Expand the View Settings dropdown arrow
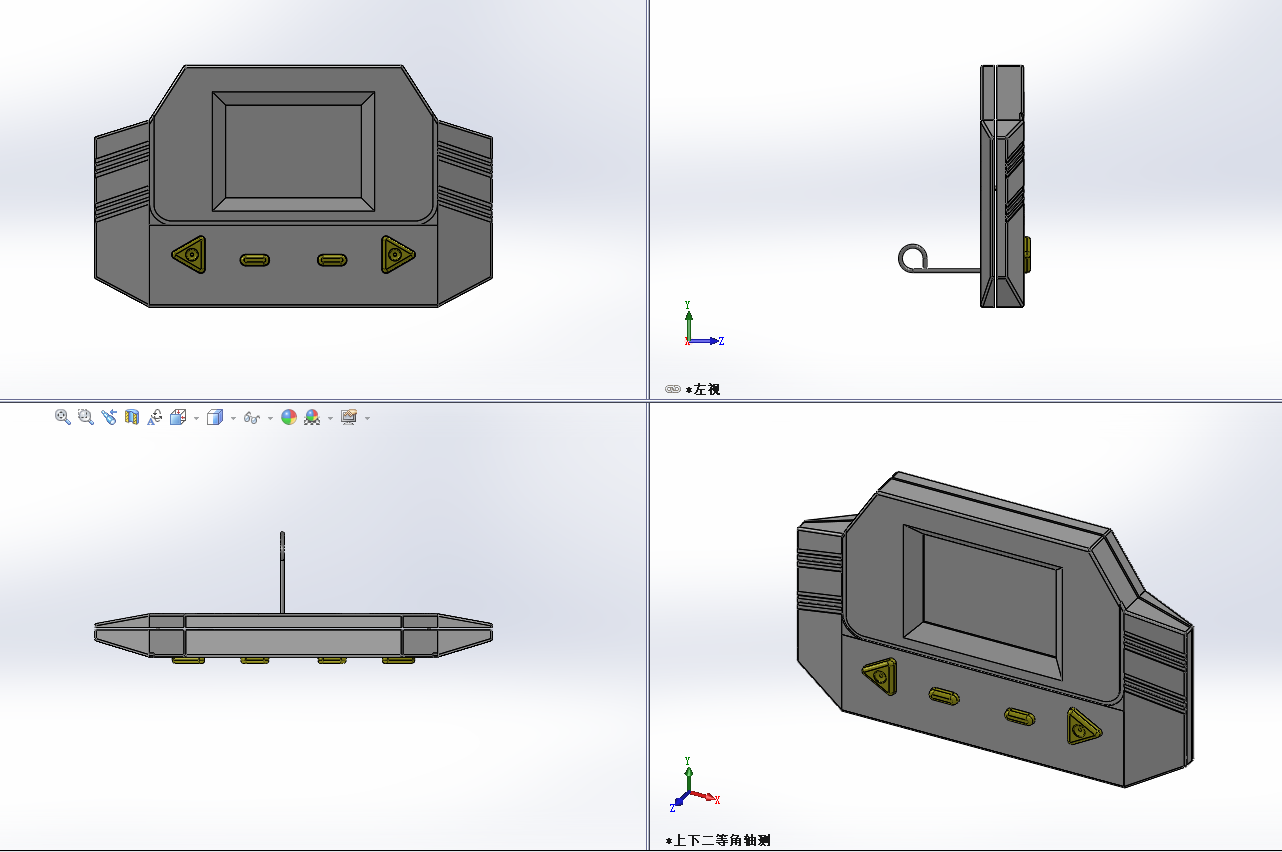Viewport: 1282px width, 852px height. (367, 418)
